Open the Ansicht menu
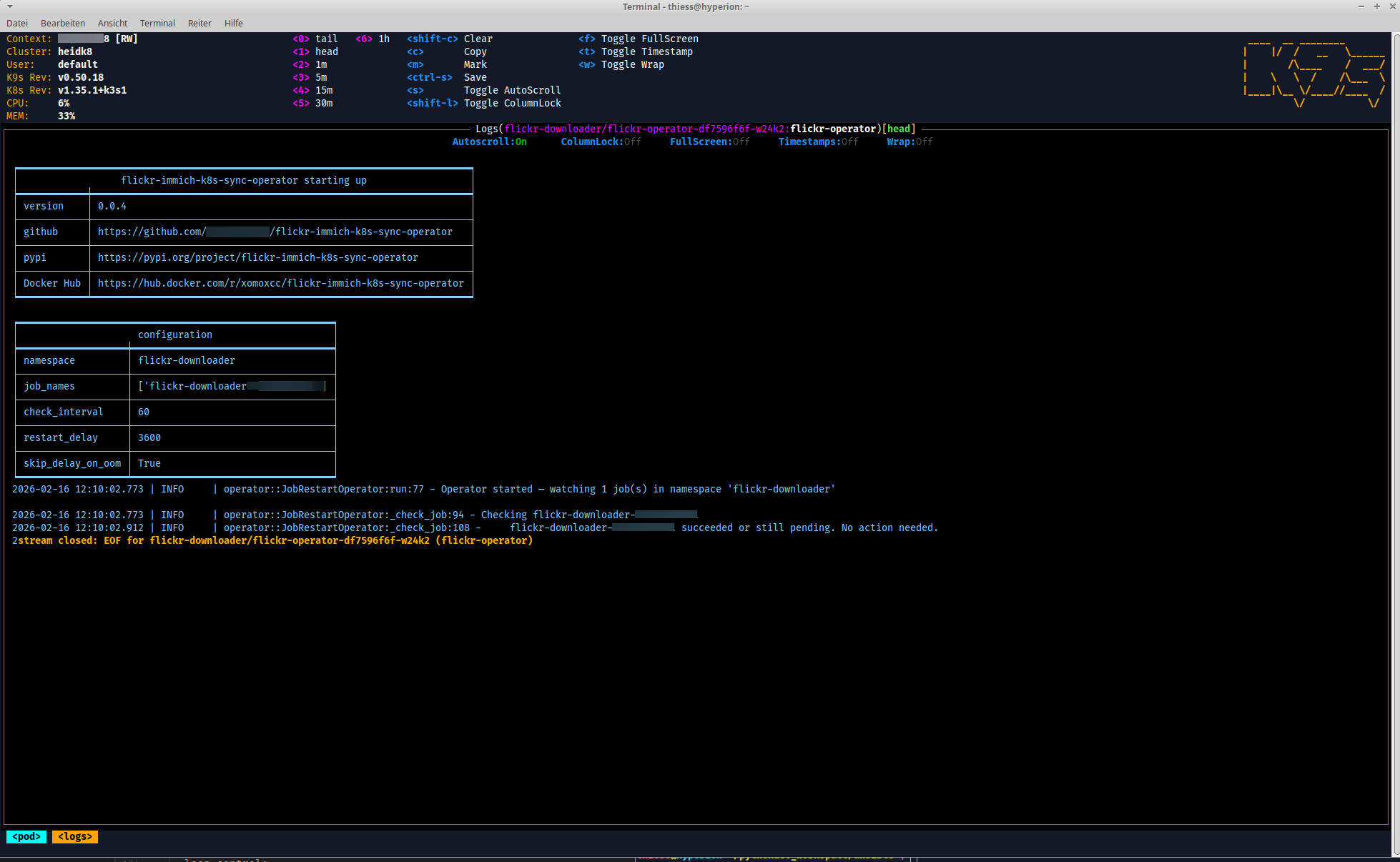1400x862 pixels. point(112,23)
